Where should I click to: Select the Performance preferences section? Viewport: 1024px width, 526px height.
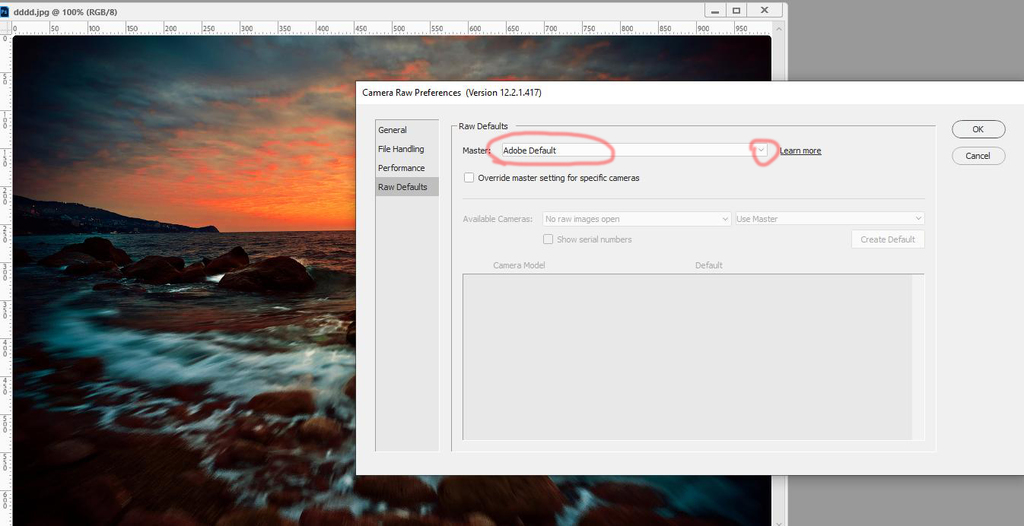tap(401, 168)
